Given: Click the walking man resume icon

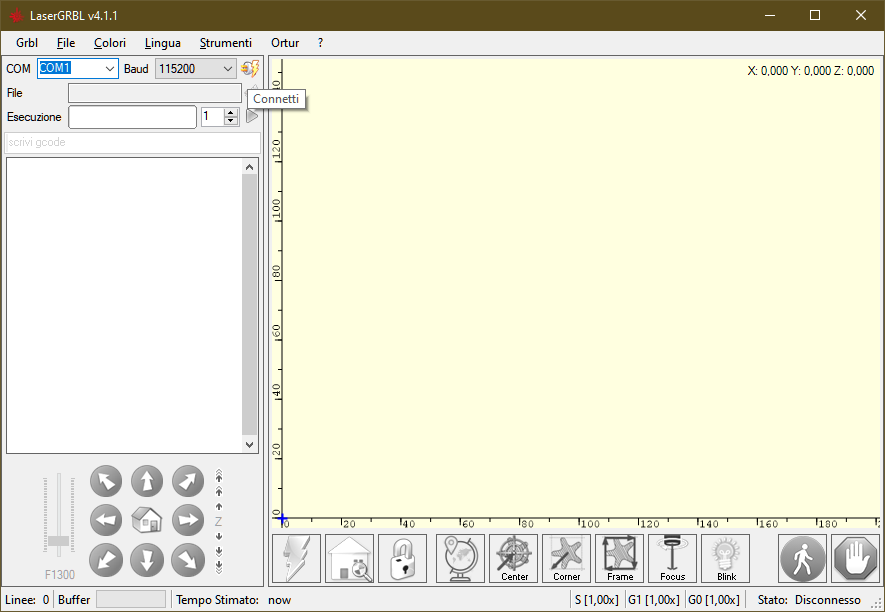Looking at the screenshot, I should pyautogui.click(x=803, y=558).
